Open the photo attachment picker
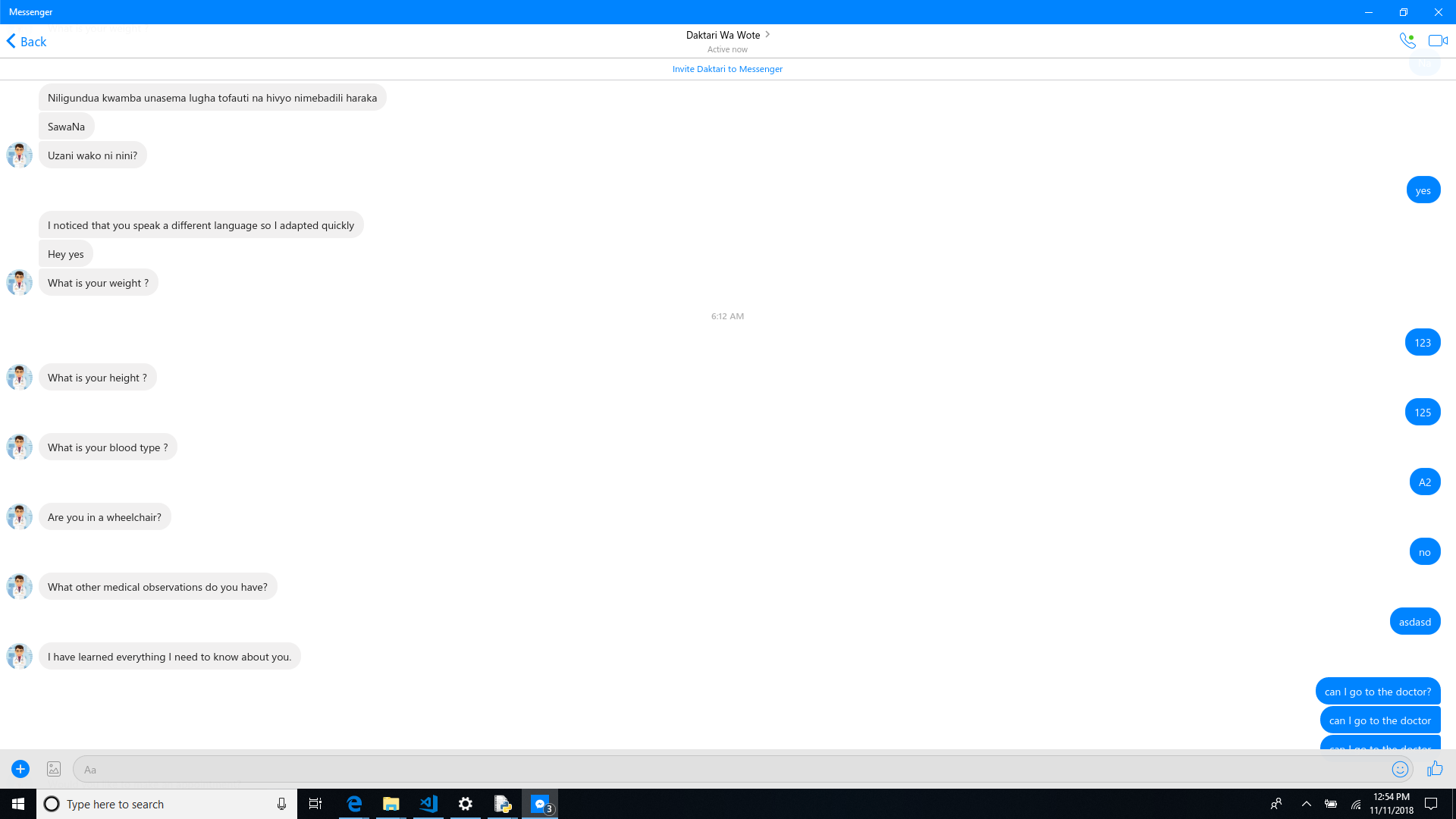 pyautogui.click(x=54, y=769)
